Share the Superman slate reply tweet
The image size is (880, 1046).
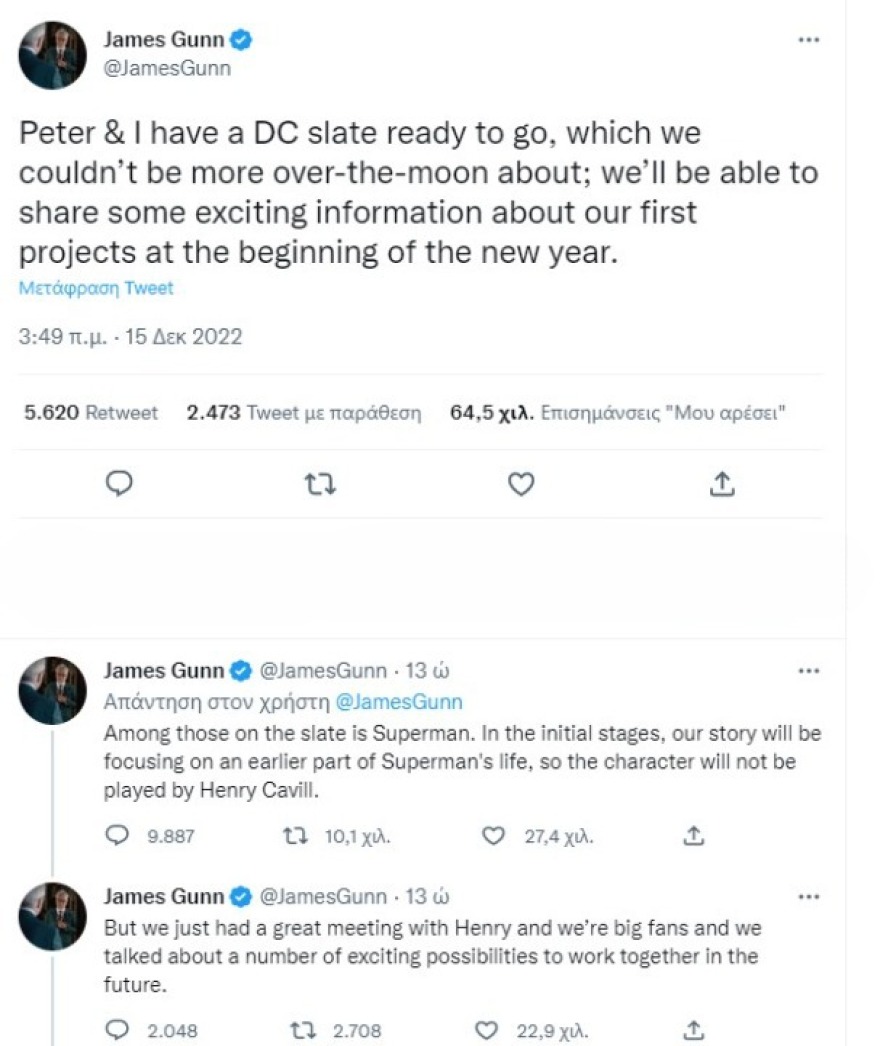[694, 836]
